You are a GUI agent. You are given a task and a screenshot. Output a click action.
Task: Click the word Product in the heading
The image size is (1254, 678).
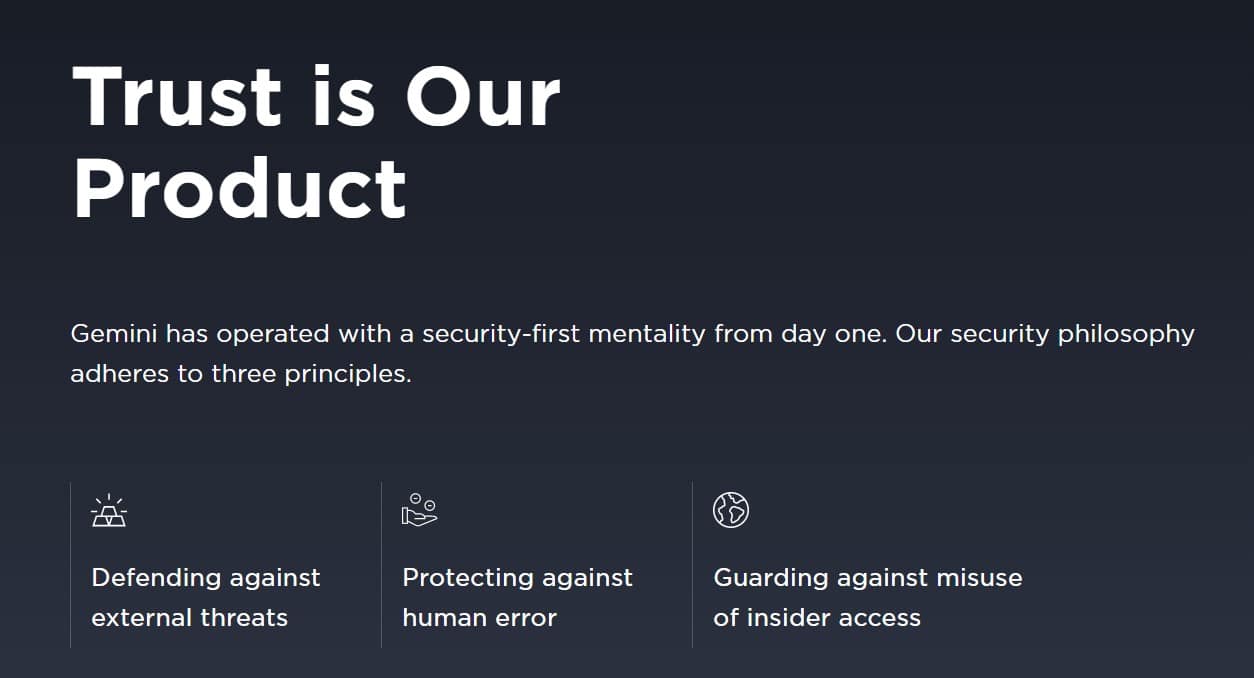point(240,189)
